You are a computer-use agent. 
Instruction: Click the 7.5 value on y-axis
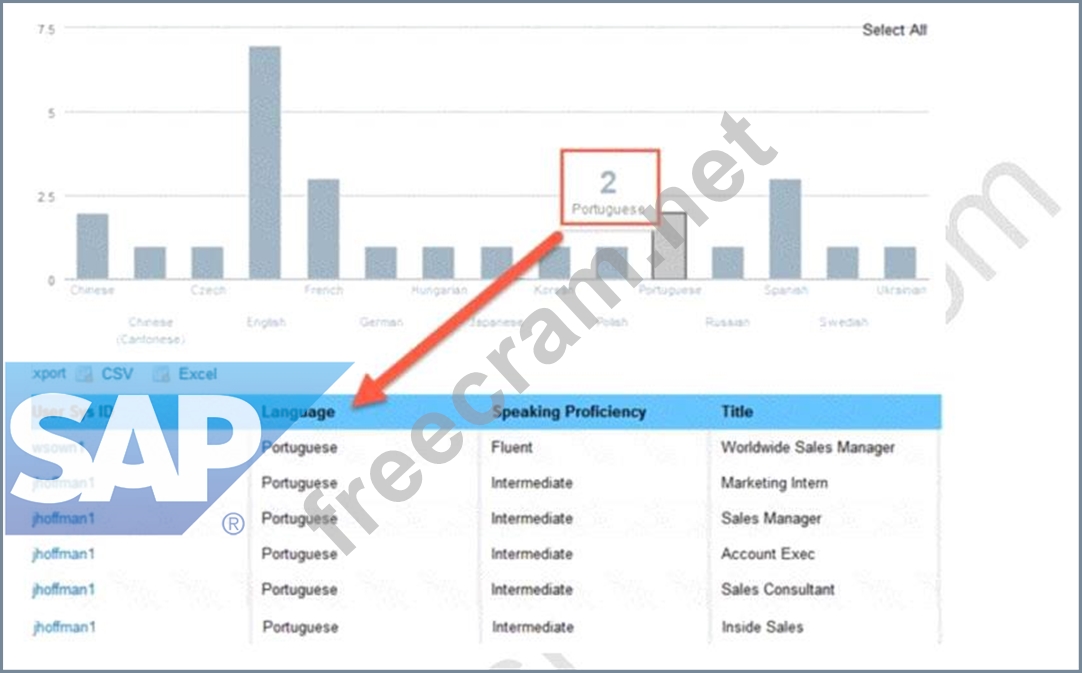click(46, 30)
